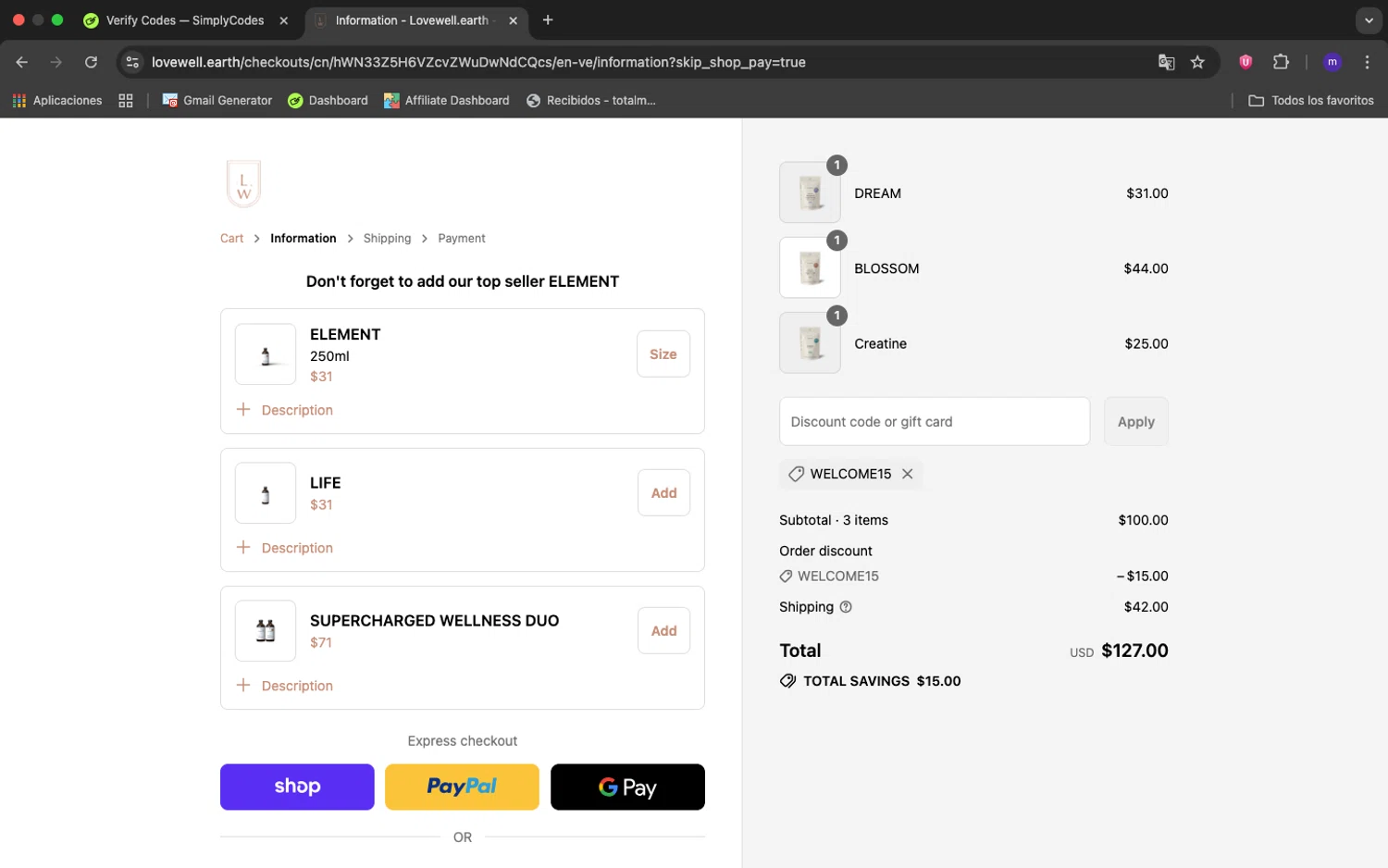
Task: Select the Payment breadcrumb step
Action: click(462, 238)
